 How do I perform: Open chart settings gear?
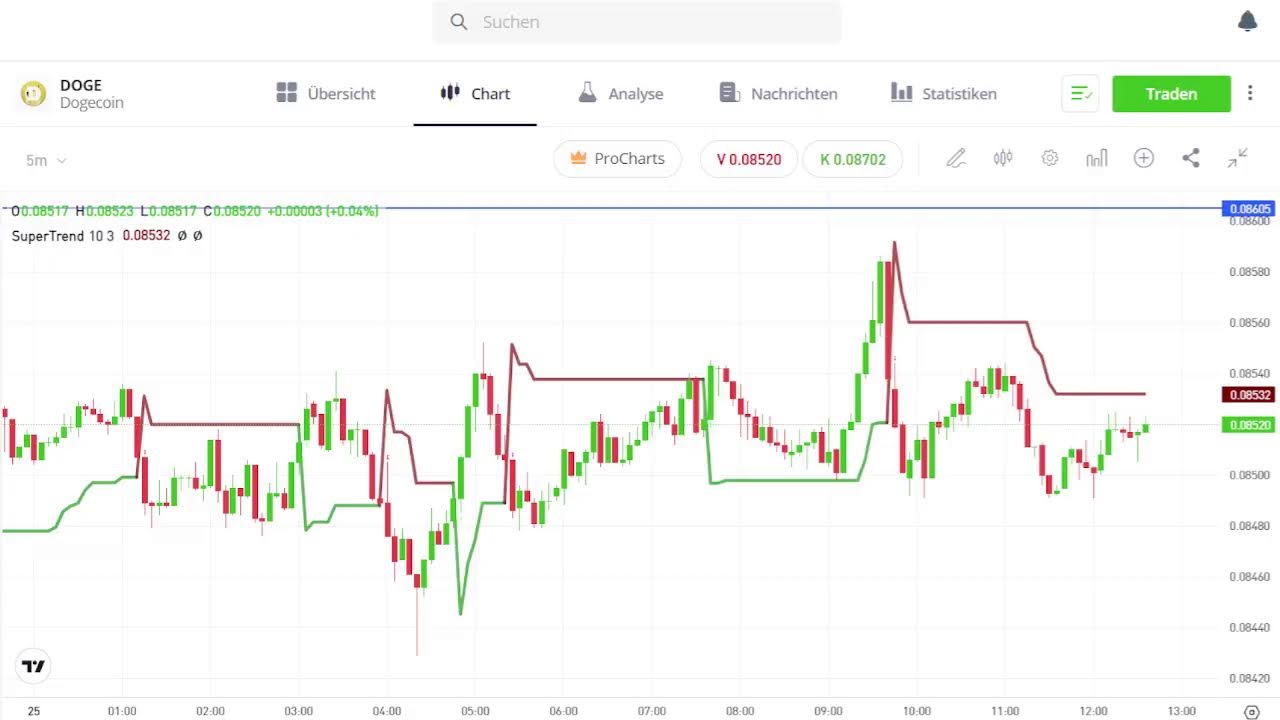[1050, 158]
